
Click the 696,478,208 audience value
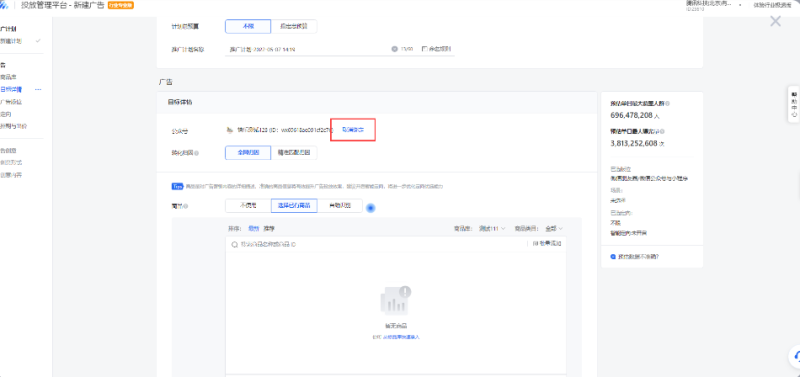point(631,115)
